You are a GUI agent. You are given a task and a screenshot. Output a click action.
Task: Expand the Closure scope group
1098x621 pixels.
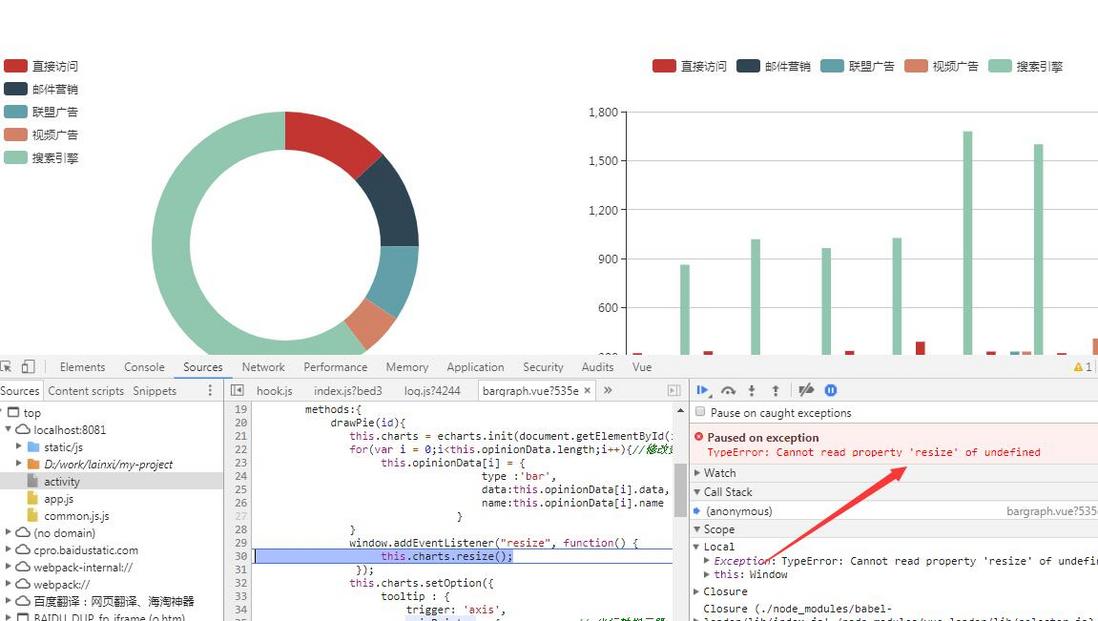[x=697, y=591]
